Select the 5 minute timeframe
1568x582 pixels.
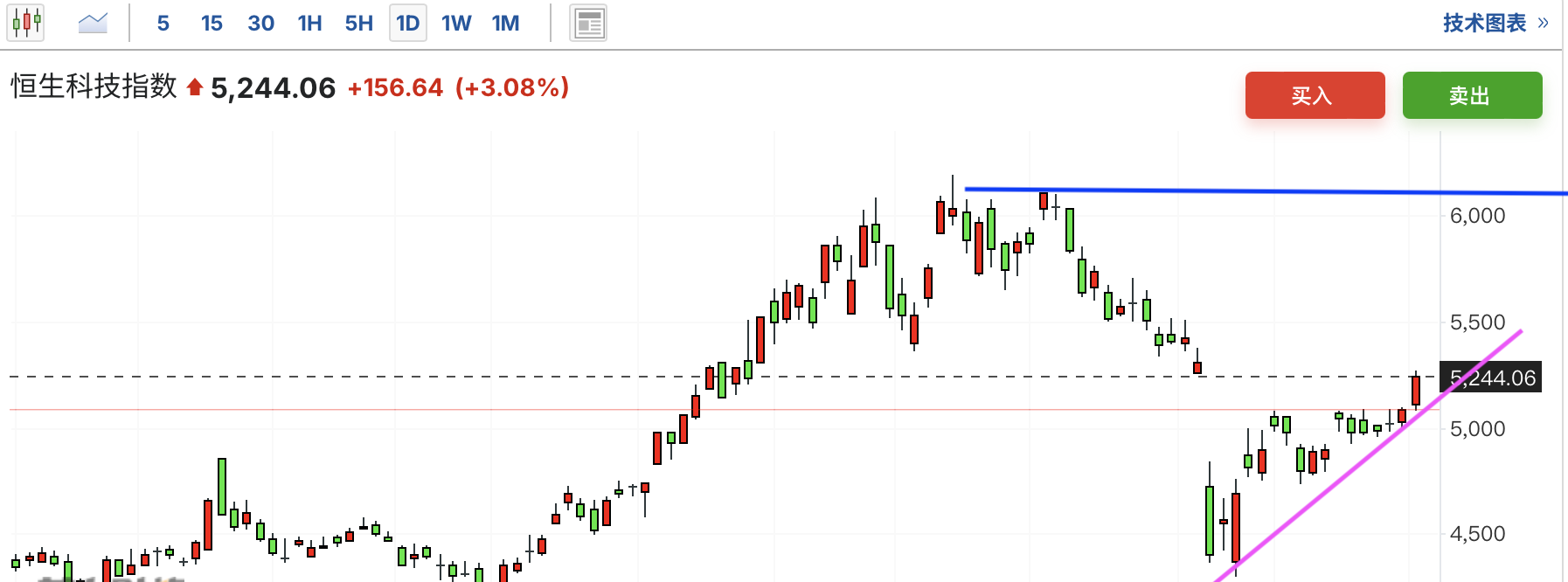[163, 23]
